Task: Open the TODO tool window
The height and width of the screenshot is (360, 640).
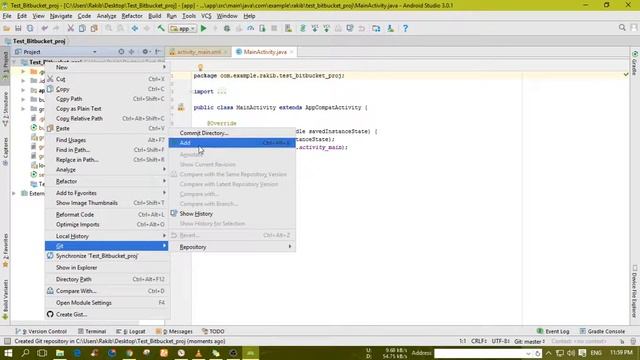Action: pyautogui.click(x=213, y=331)
